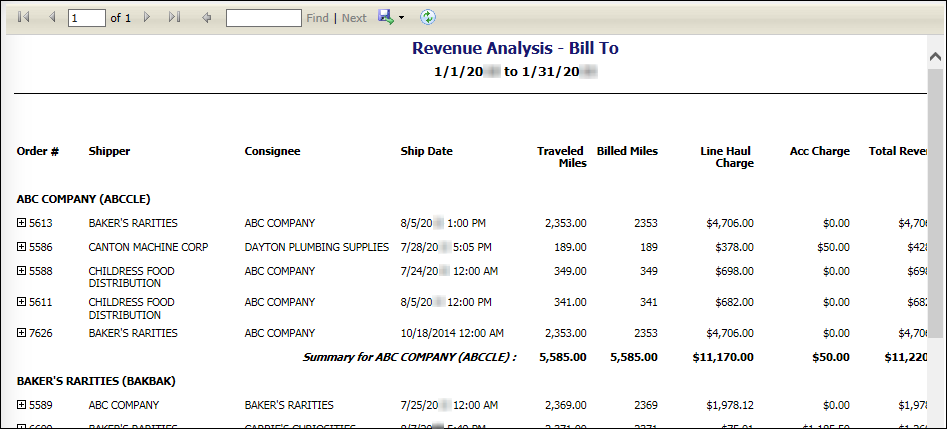Click the vertical scrollbar thumb
Screen dimensions: 947x429
pyautogui.click(x=935, y=200)
